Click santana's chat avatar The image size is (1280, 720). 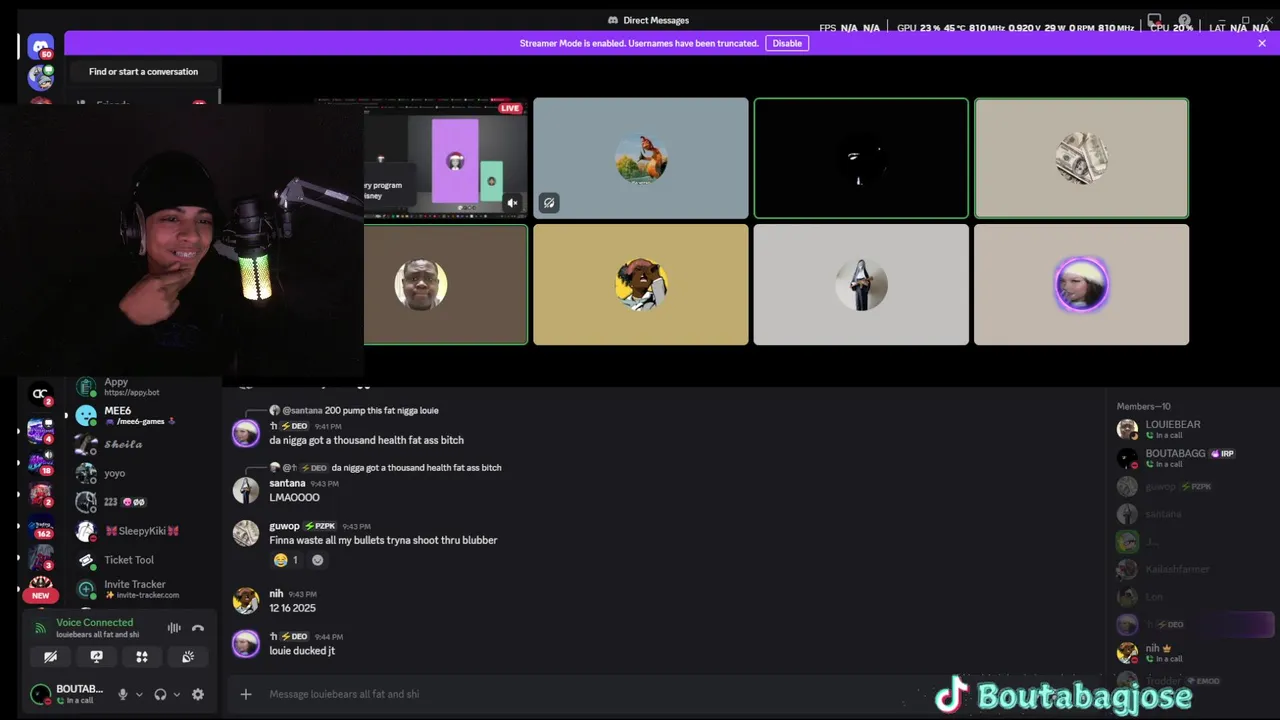click(x=246, y=490)
